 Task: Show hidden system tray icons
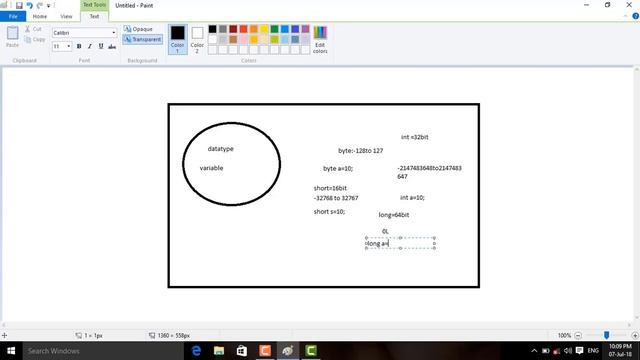534,351
